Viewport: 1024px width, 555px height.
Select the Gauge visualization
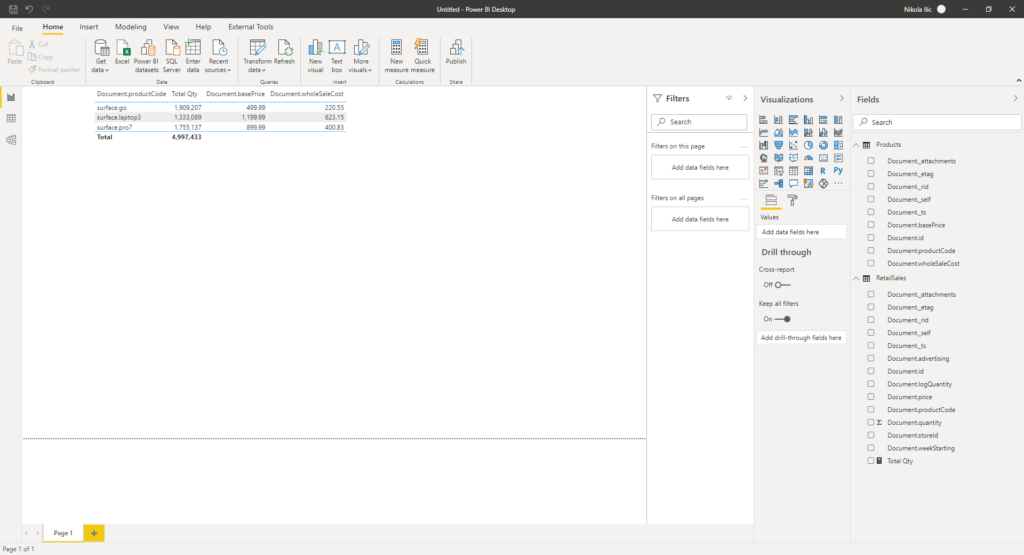coord(808,158)
